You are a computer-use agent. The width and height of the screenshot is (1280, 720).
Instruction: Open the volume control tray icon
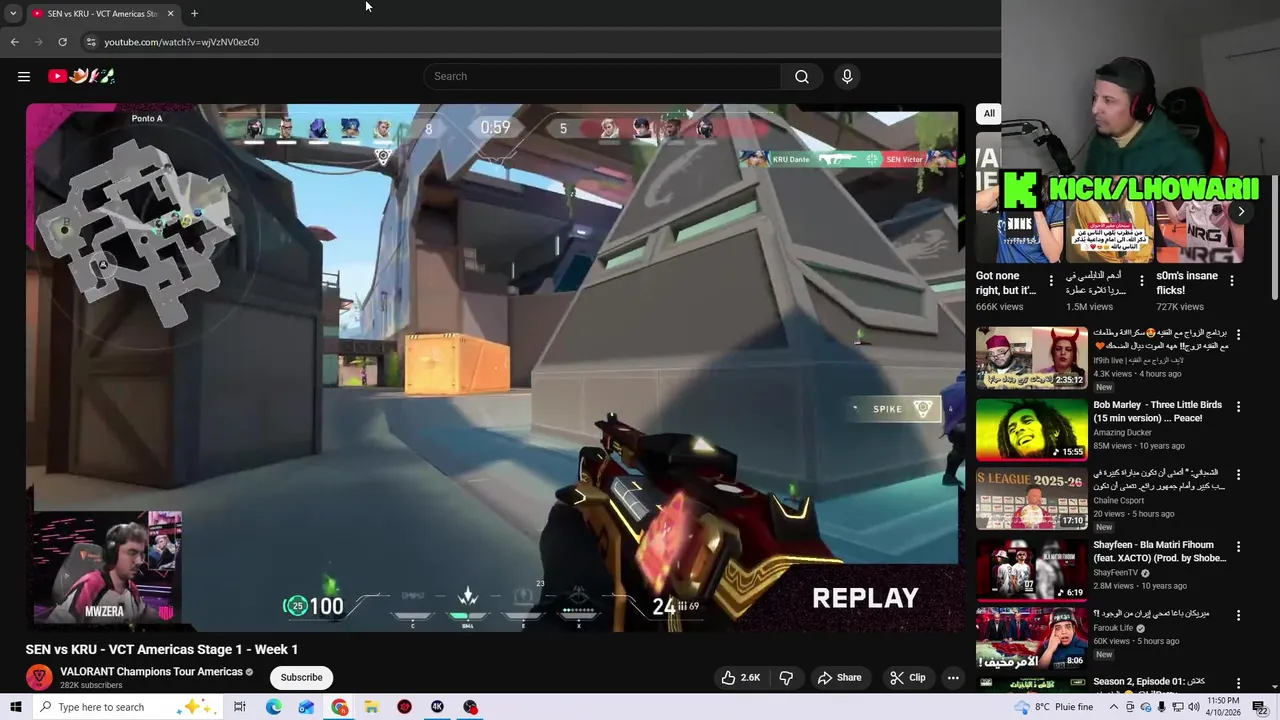pos(1194,707)
